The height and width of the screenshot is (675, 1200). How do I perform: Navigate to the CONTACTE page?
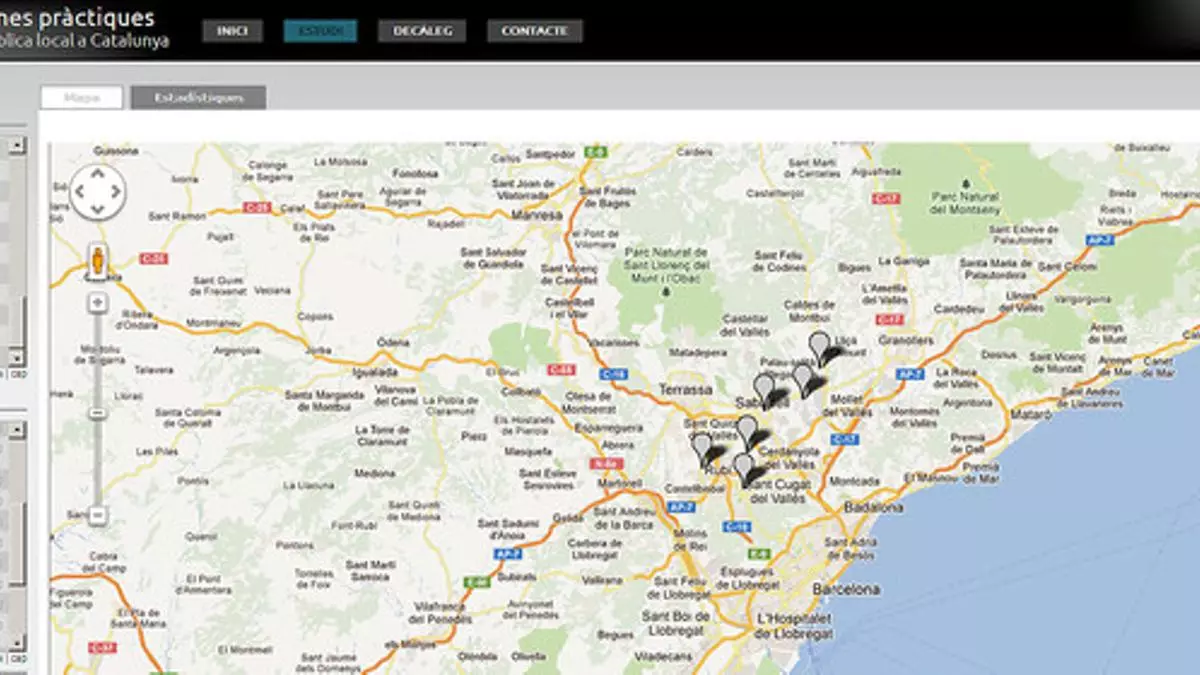(x=534, y=31)
